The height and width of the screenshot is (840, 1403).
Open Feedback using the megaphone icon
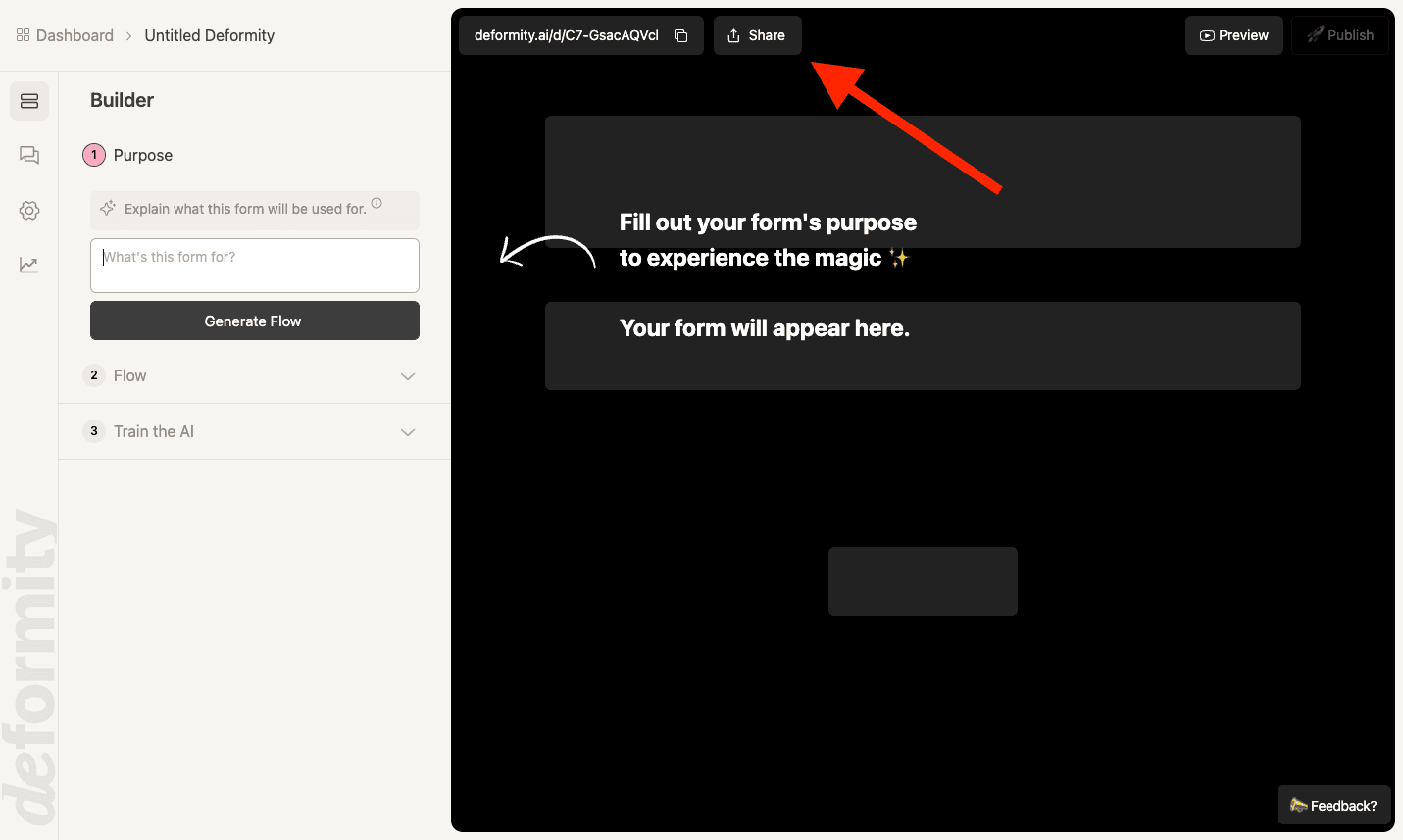tap(1299, 805)
